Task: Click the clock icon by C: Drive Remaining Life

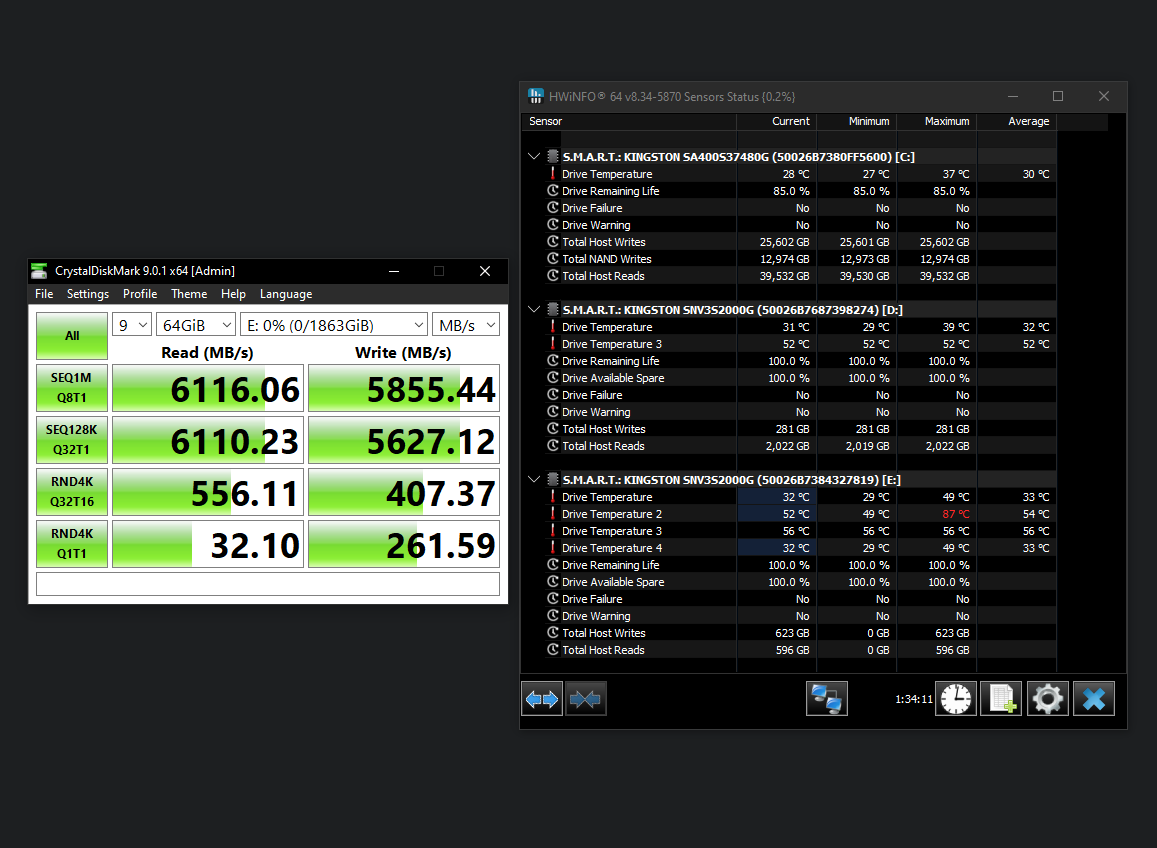Action: (553, 190)
